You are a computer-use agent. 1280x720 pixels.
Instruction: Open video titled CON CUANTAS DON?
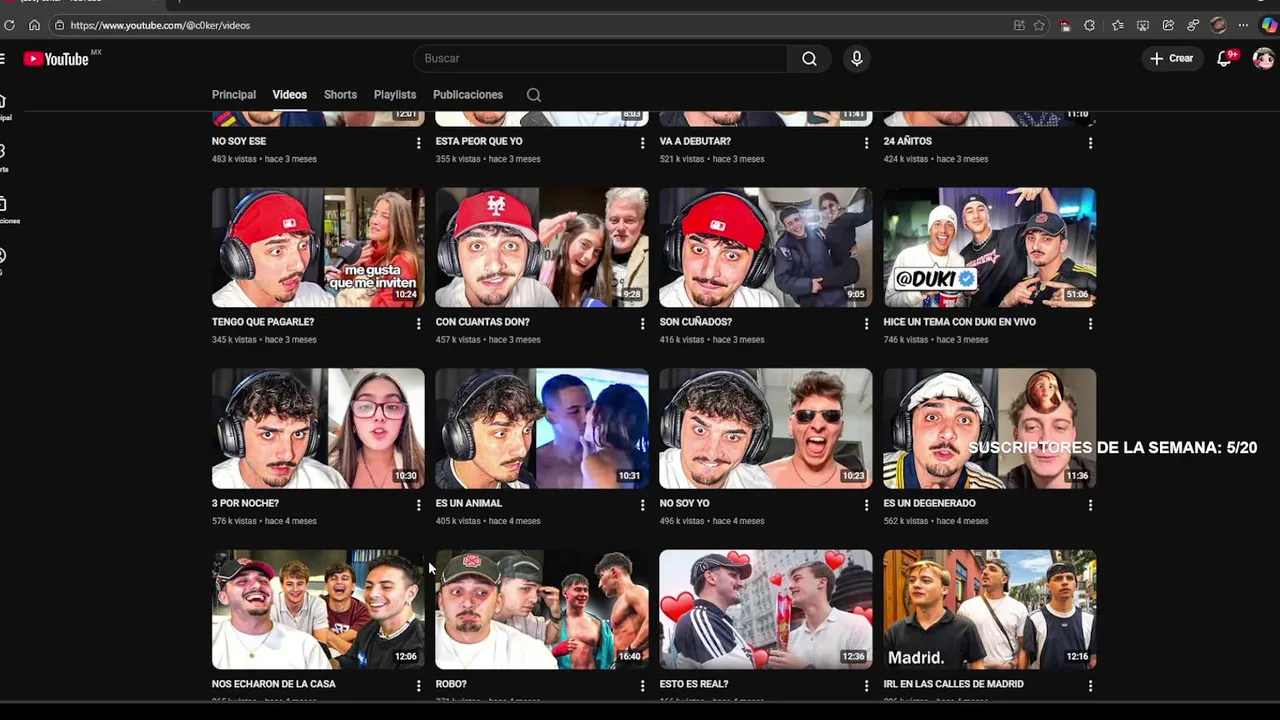483,322
